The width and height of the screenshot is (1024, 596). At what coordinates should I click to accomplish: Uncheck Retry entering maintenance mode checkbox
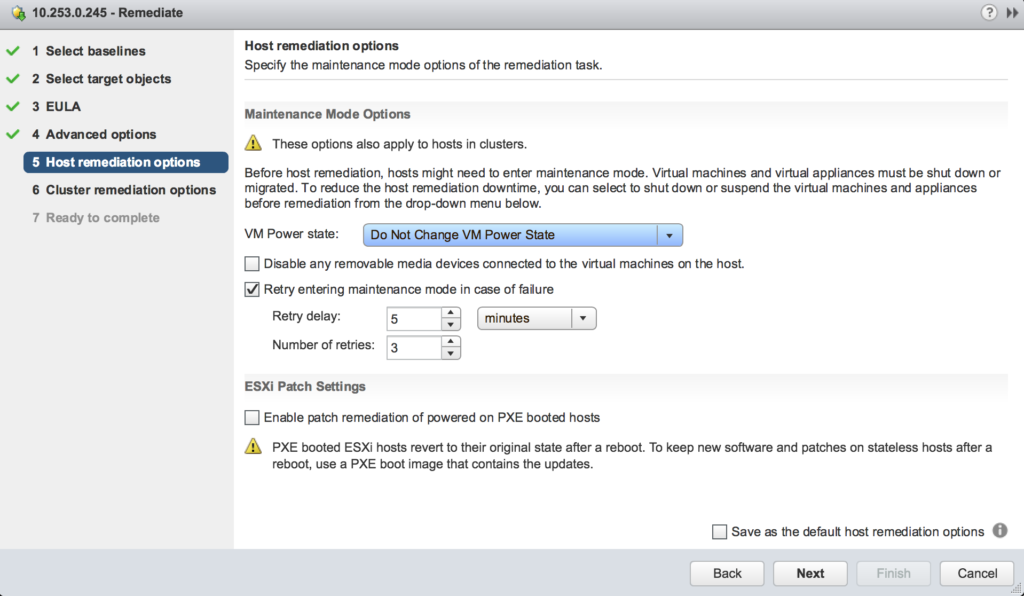tap(251, 289)
